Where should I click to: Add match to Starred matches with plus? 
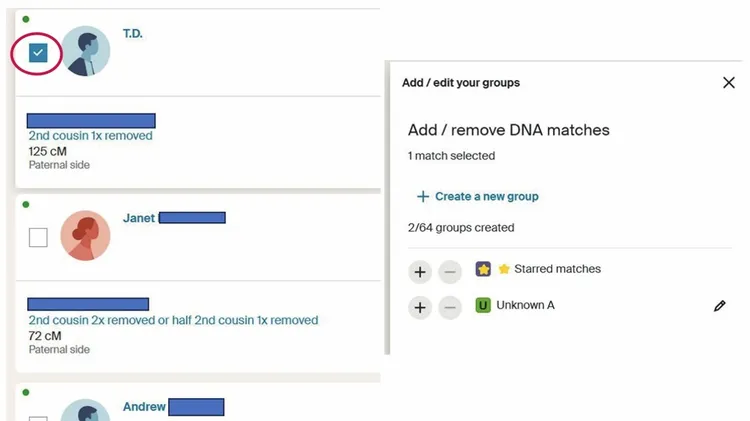pos(420,271)
